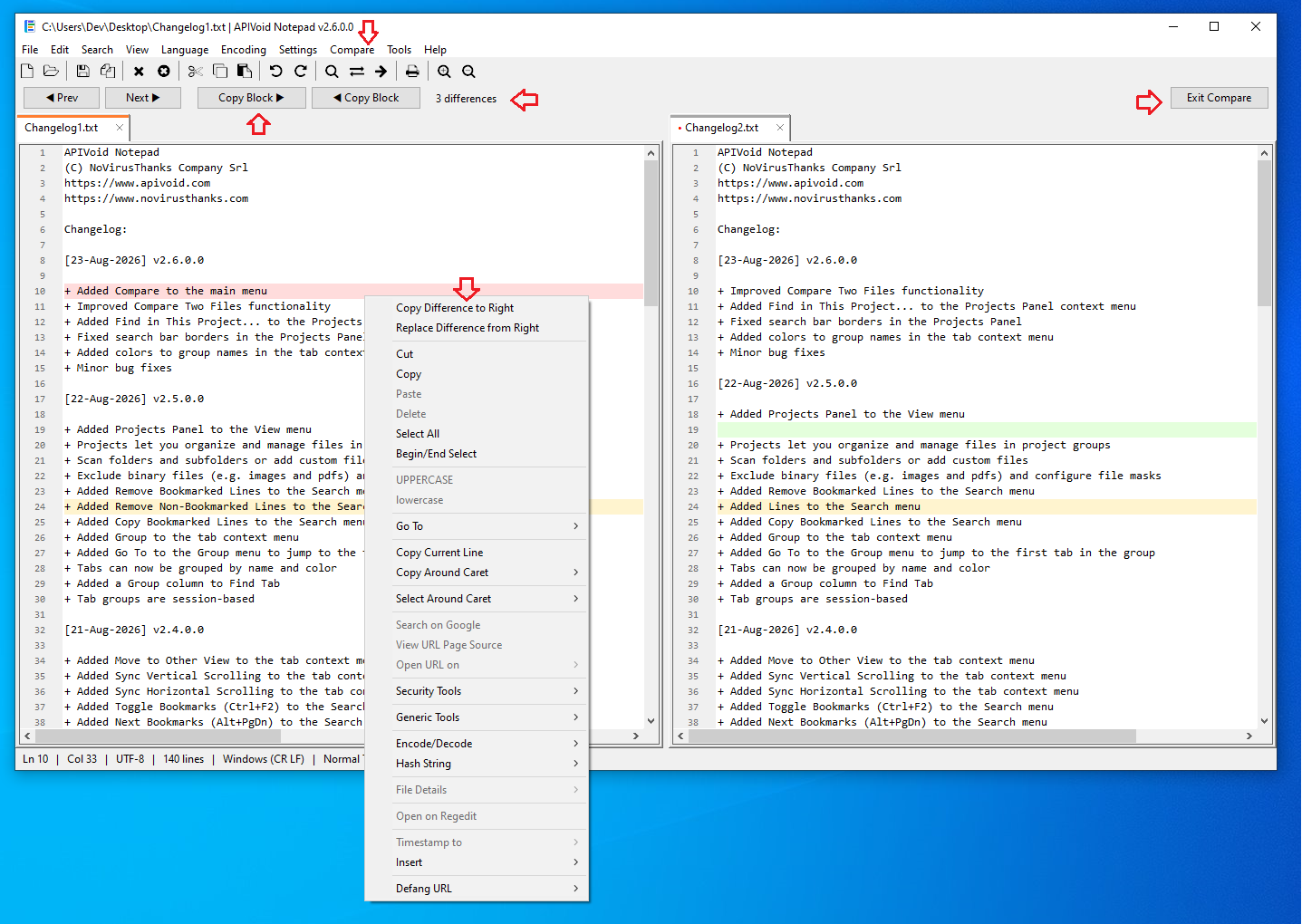Expand the Hash String submenu
Image resolution: width=1302 pixels, height=924 pixels.
[477, 764]
